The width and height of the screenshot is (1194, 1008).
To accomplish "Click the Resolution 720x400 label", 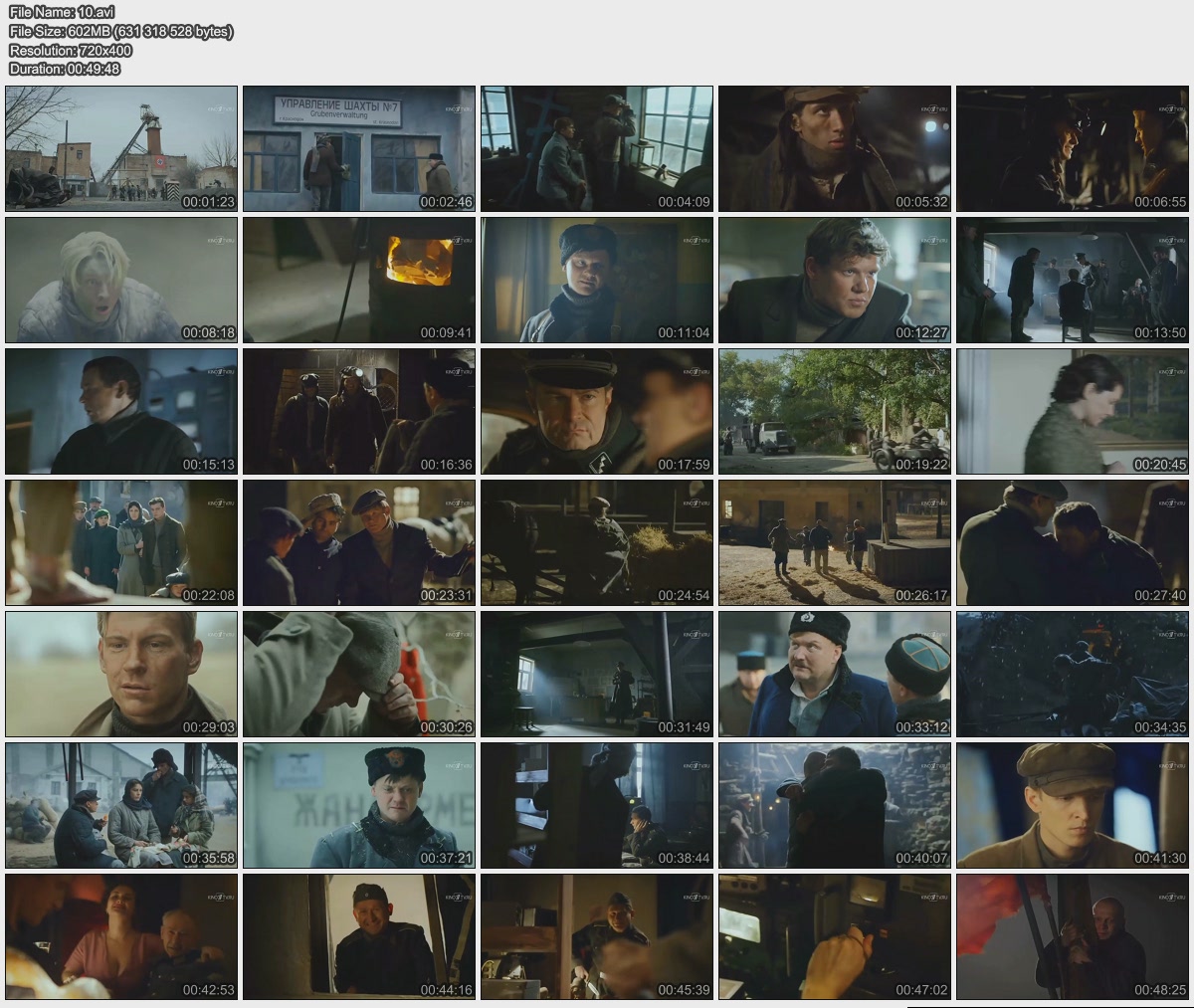I will [71, 50].
